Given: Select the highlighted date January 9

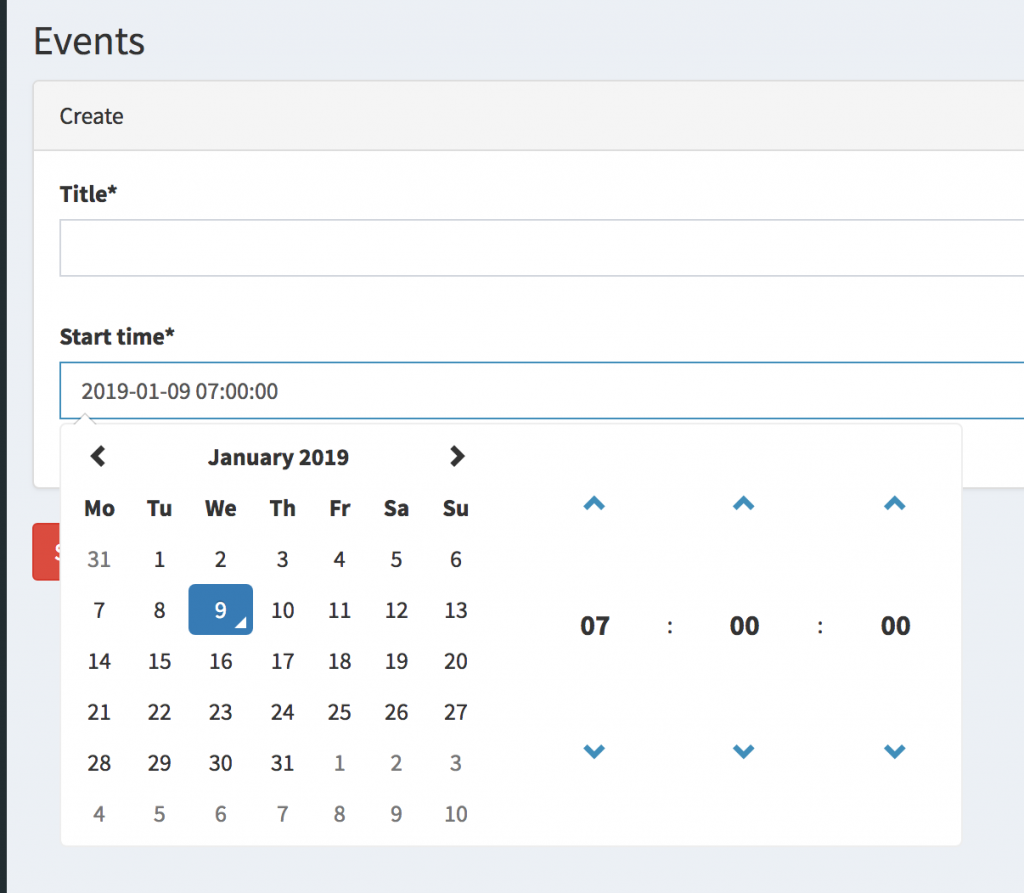Looking at the screenshot, I should [220, 610].
